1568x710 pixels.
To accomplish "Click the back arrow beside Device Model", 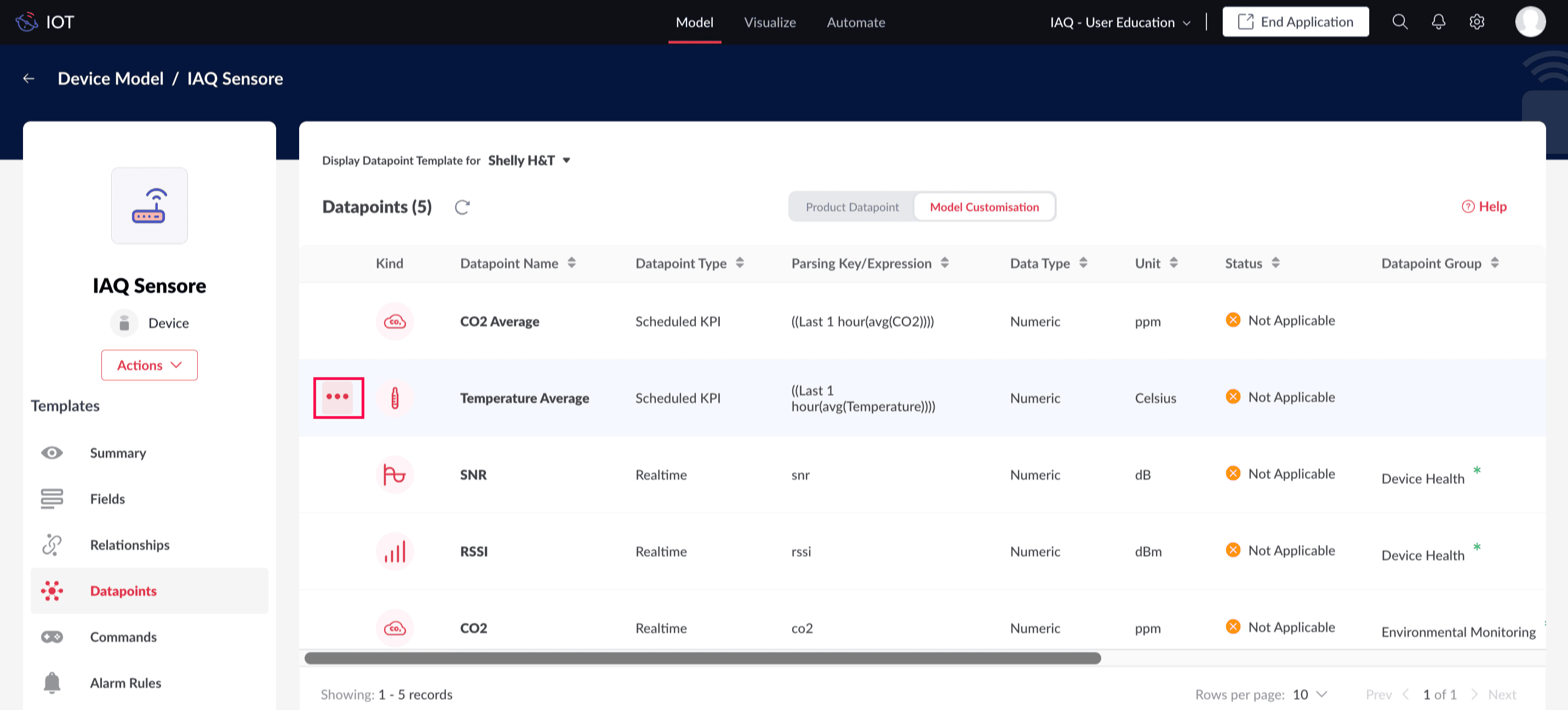I will click(28, 78).
